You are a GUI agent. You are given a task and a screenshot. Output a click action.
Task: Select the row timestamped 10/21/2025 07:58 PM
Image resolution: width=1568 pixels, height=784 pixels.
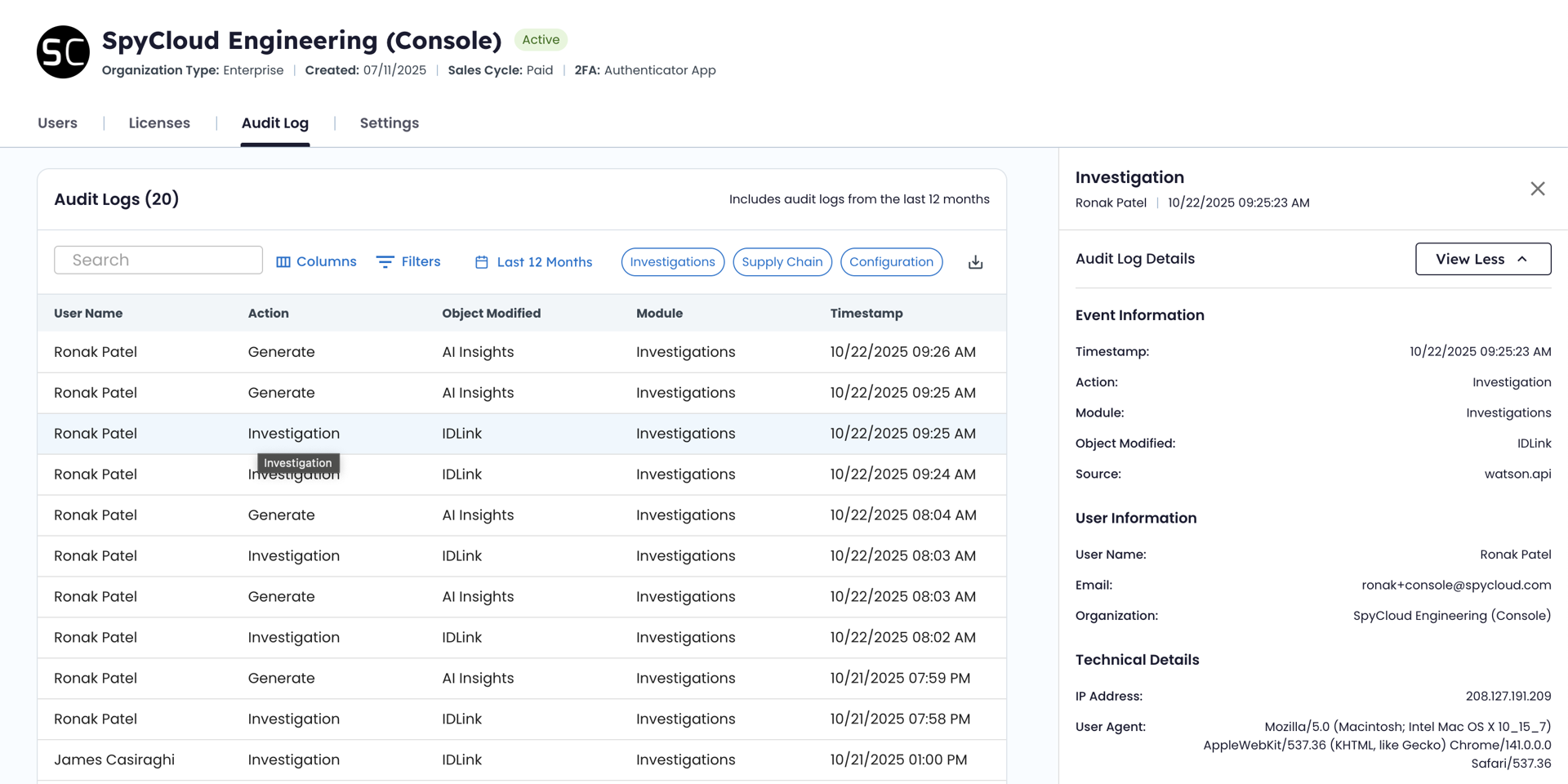point(522,719)
